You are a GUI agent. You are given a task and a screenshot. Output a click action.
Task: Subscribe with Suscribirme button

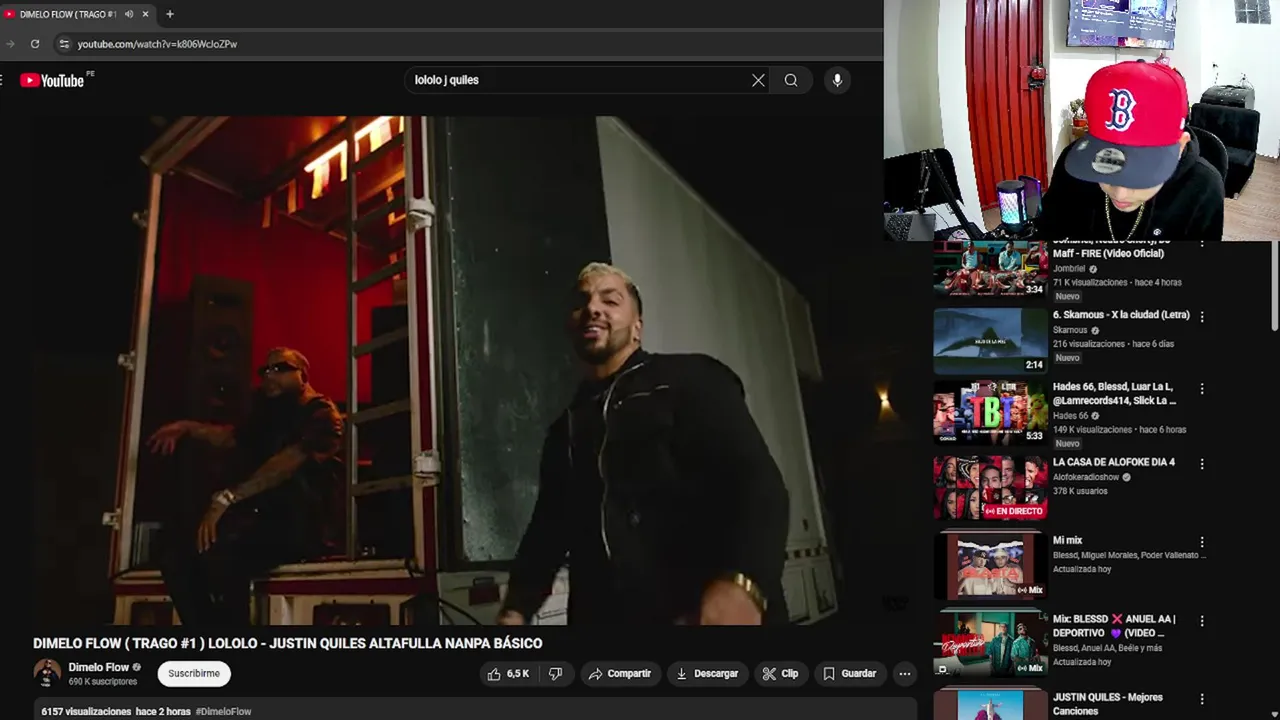coord(194,674)
